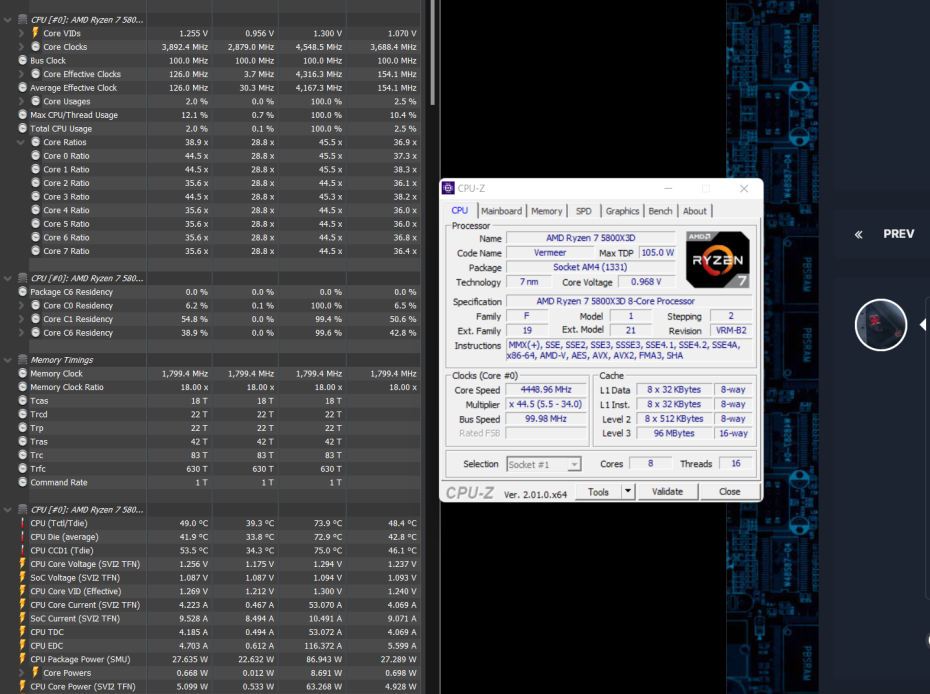This screenshot has height=694, width=930.
Task: Click the Core VIDs lightning bolt icon
Action: coord(35,33)
